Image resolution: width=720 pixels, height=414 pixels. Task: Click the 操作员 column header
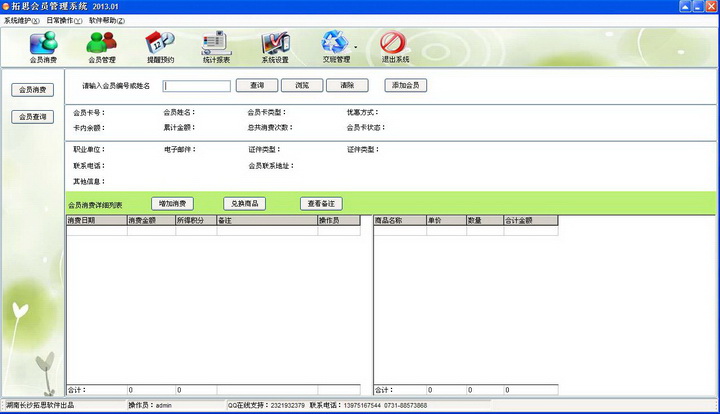[339, 220]
